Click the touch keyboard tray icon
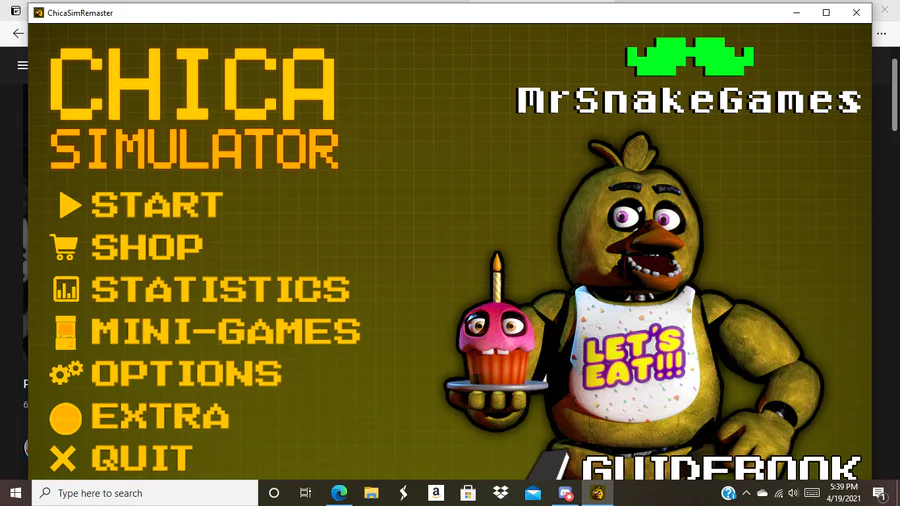 point(812,493)
